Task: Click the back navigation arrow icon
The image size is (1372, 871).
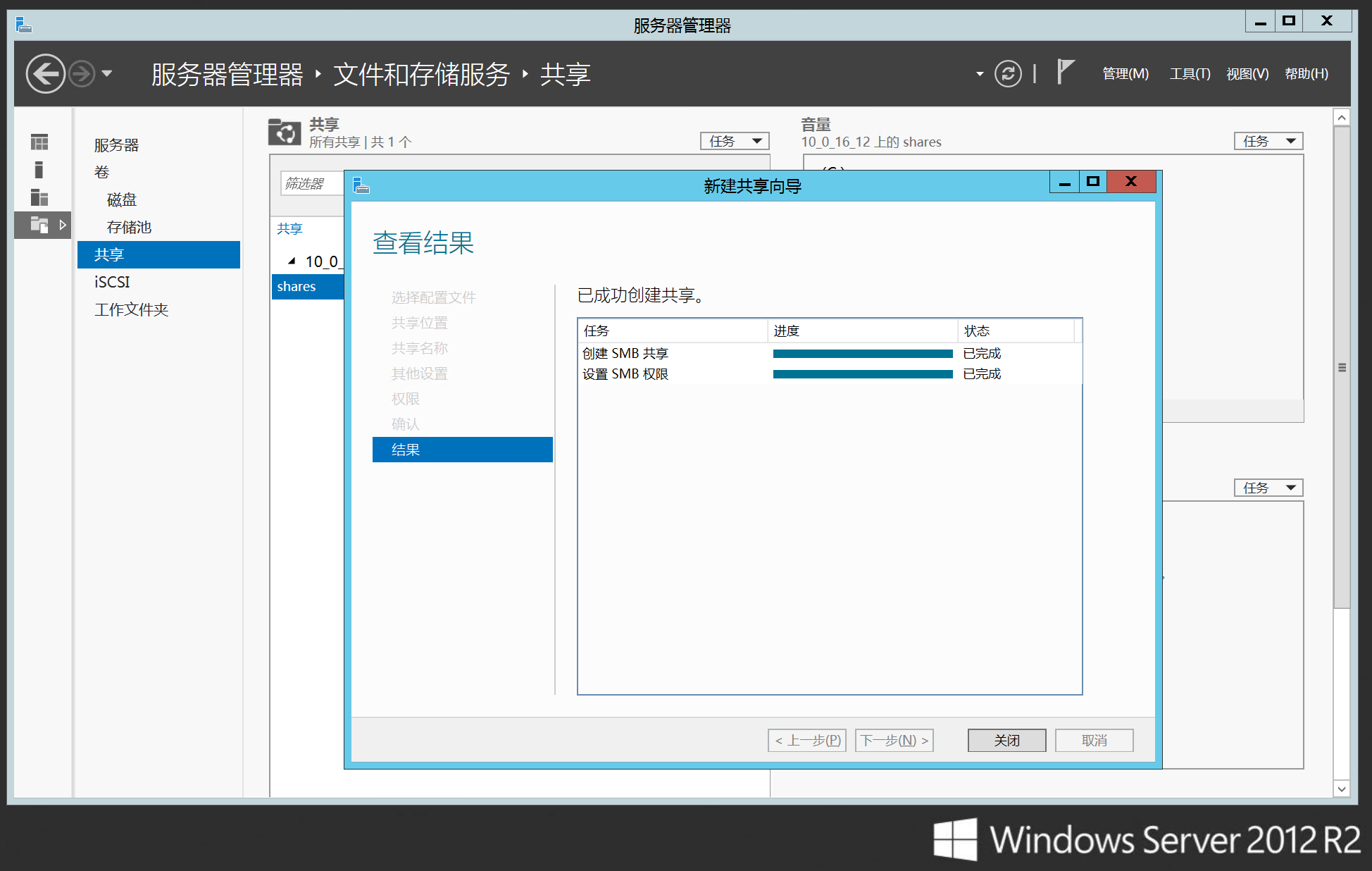Action: tap(45, 73)
